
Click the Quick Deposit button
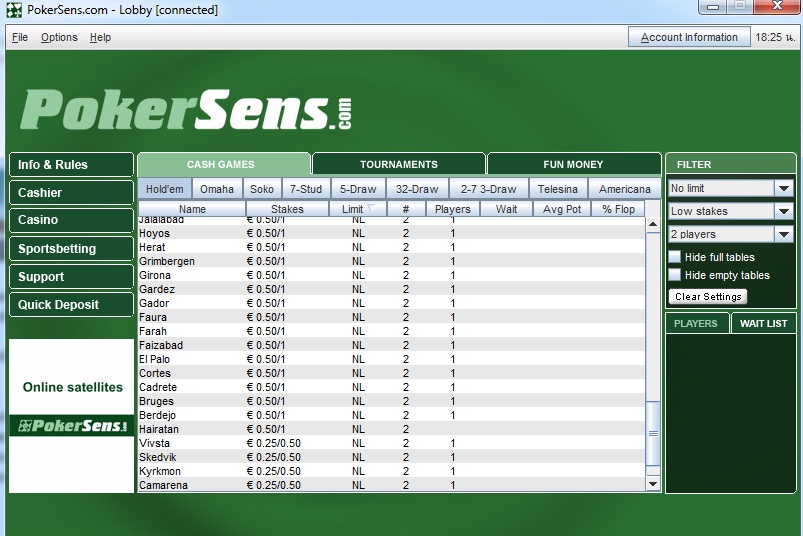tap(71, 305)
